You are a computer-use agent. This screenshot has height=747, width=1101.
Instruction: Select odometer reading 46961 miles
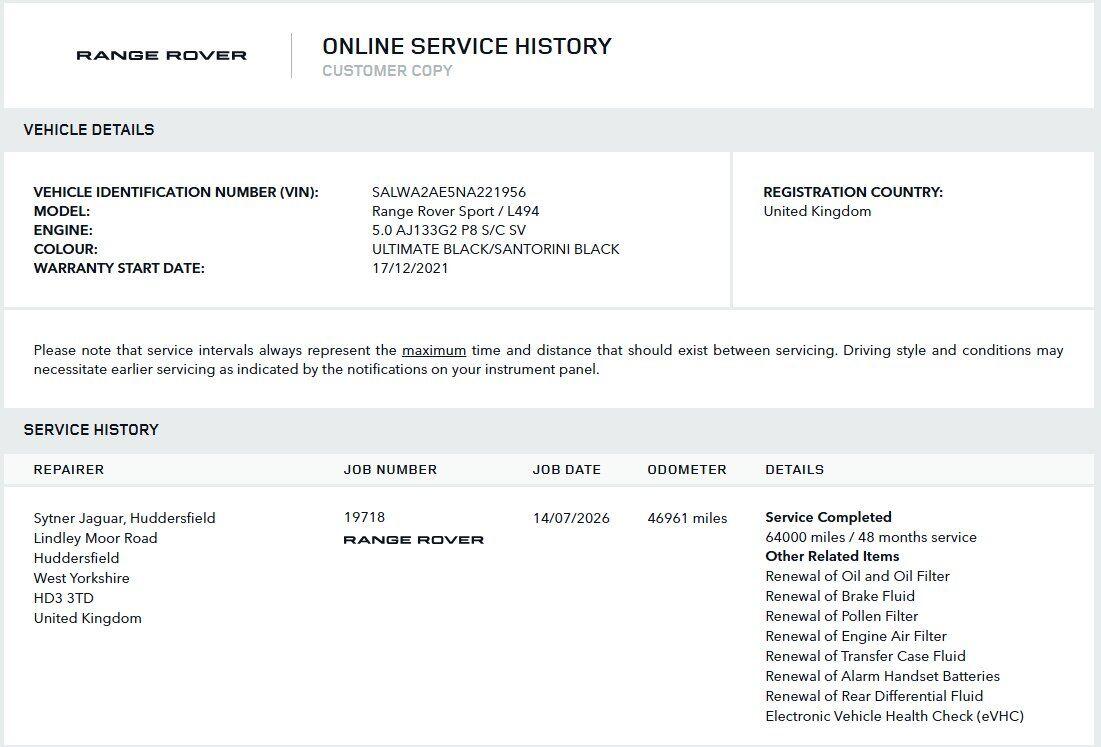(687, 518)
